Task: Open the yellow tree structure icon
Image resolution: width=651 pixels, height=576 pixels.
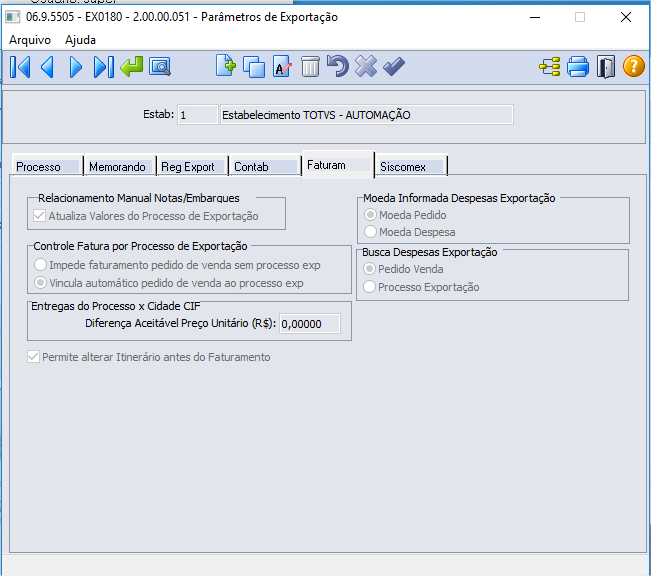Action: pyautogui.click(x=550, y=66)
